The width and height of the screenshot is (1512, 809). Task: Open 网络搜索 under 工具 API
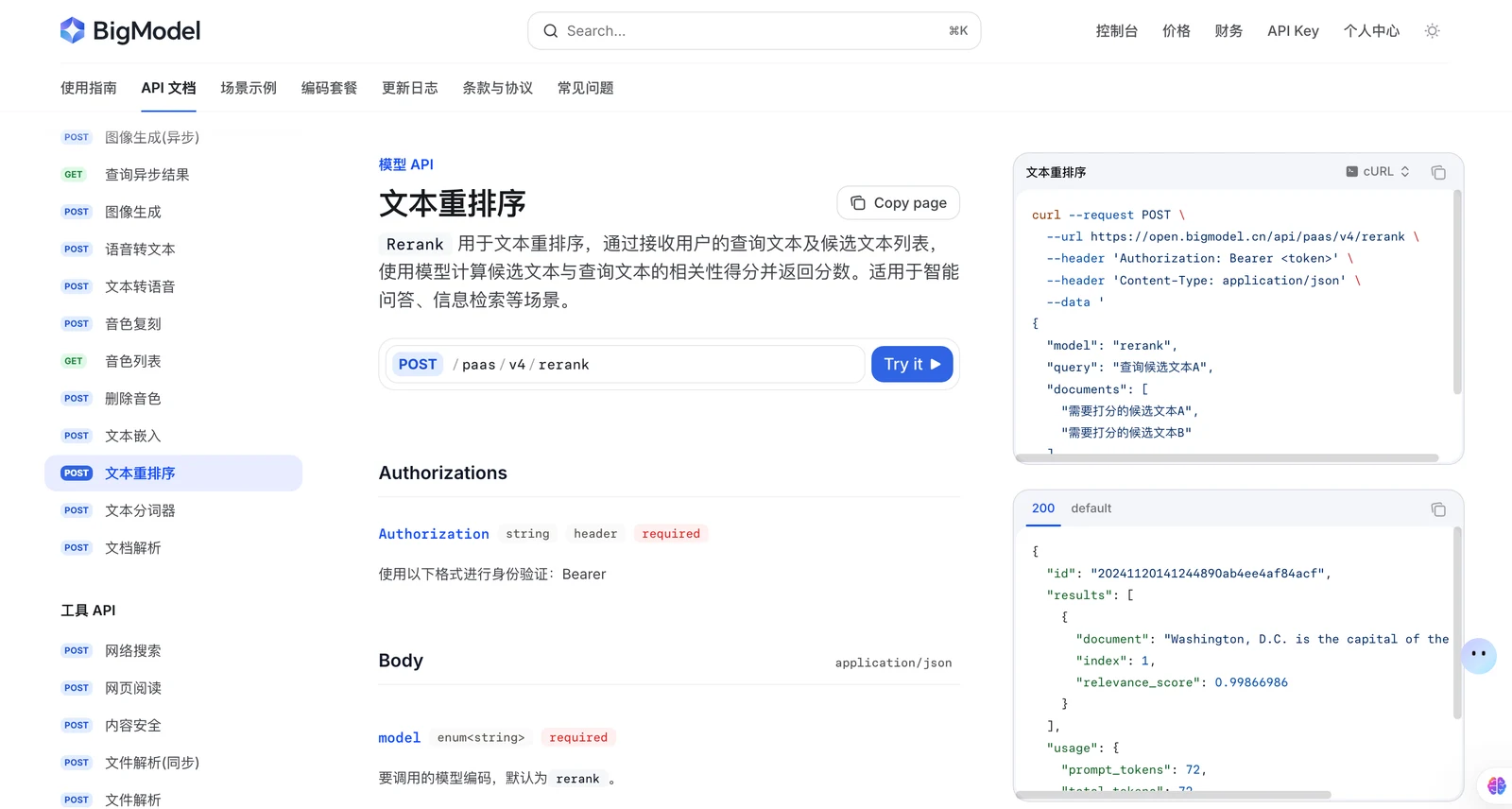coord(173,651)
